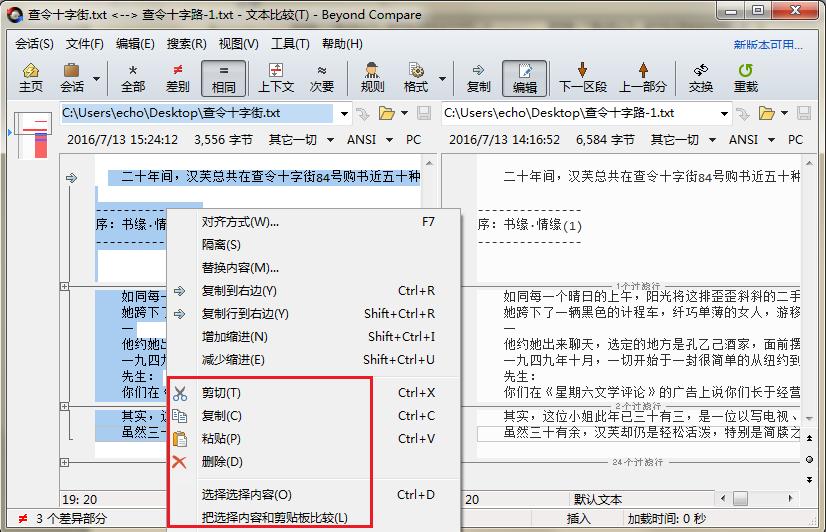Expand the left file path dropdown
The height and width of the screenshot is (532, 826).
click(344, 113)
